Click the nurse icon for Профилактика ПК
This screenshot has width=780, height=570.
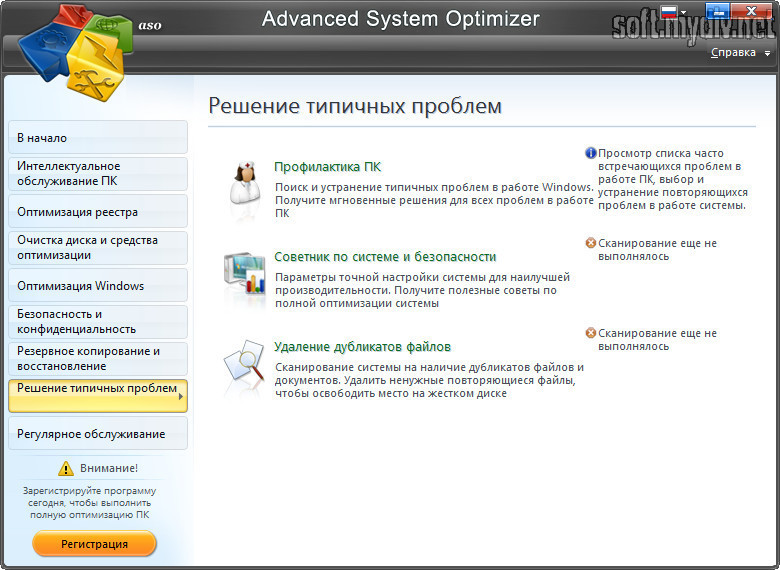245,182
